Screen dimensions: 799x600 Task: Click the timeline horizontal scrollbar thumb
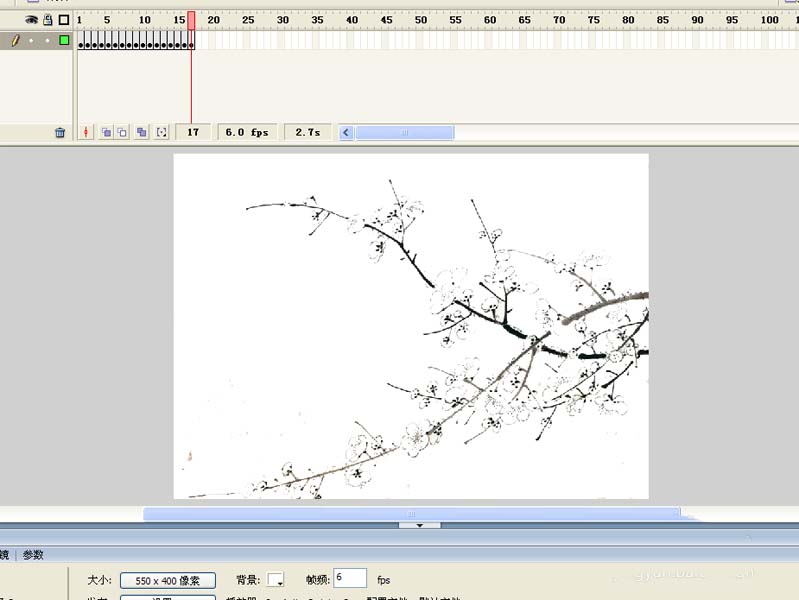pyautogui.click(x=405, y=133)
